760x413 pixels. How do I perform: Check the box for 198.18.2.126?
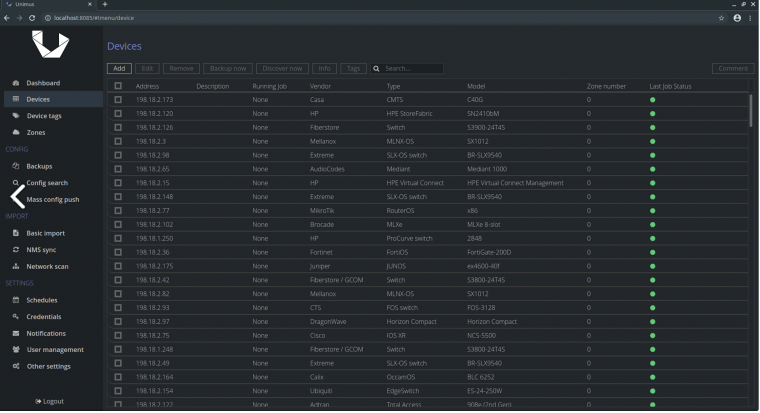[x=118, y=127]
